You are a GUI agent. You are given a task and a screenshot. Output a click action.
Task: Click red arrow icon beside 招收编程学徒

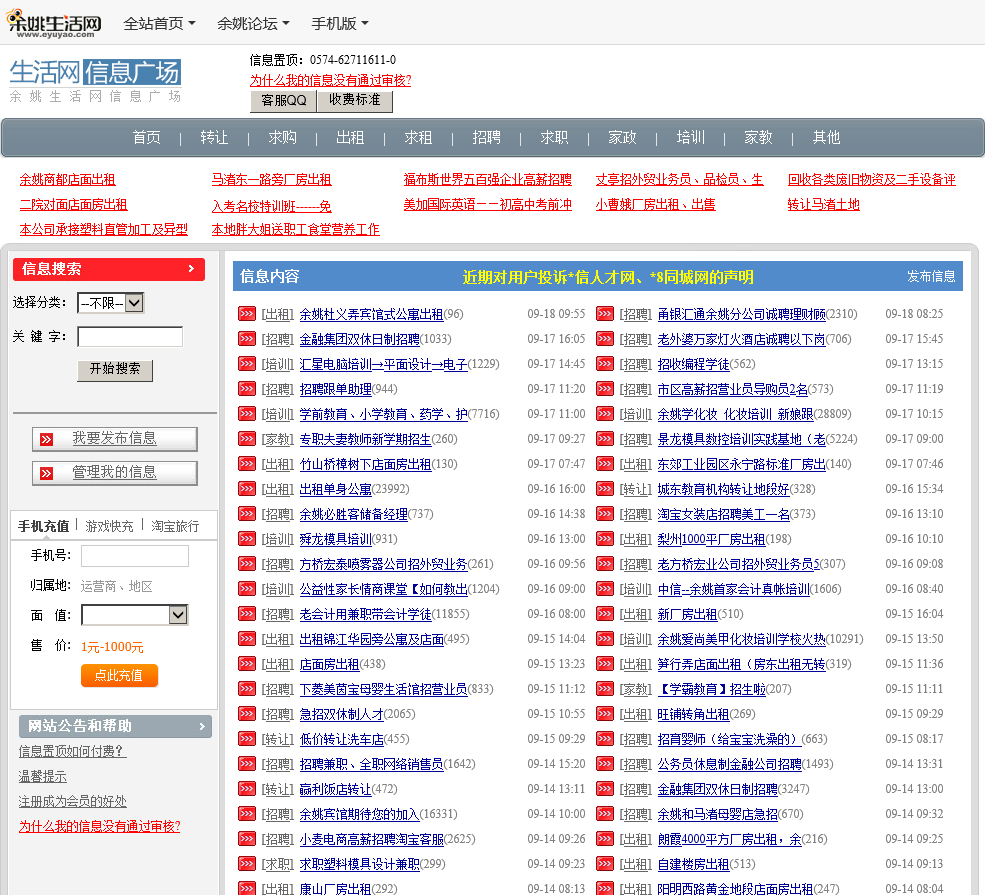pos(605,364)
